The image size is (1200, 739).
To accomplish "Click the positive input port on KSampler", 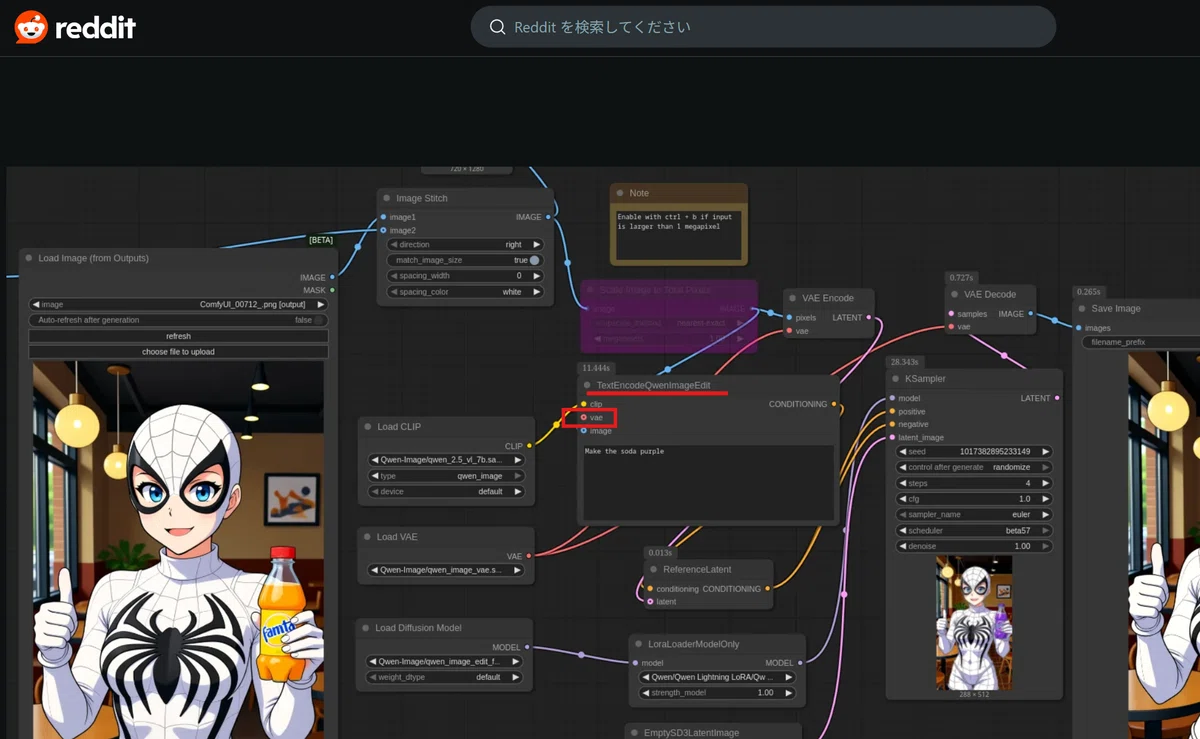I will point(892,411).
